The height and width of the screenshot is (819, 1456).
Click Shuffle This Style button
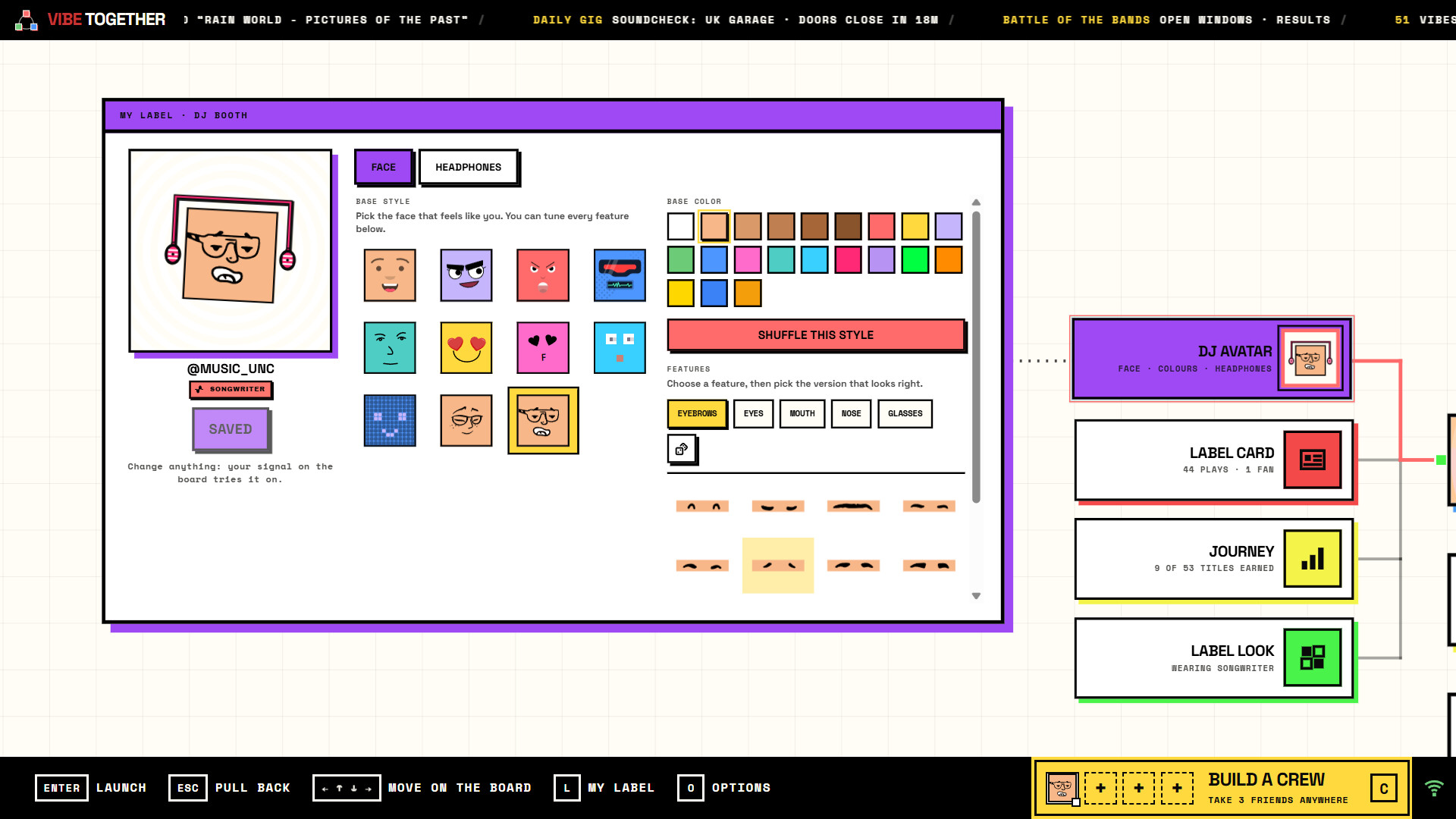816,335
